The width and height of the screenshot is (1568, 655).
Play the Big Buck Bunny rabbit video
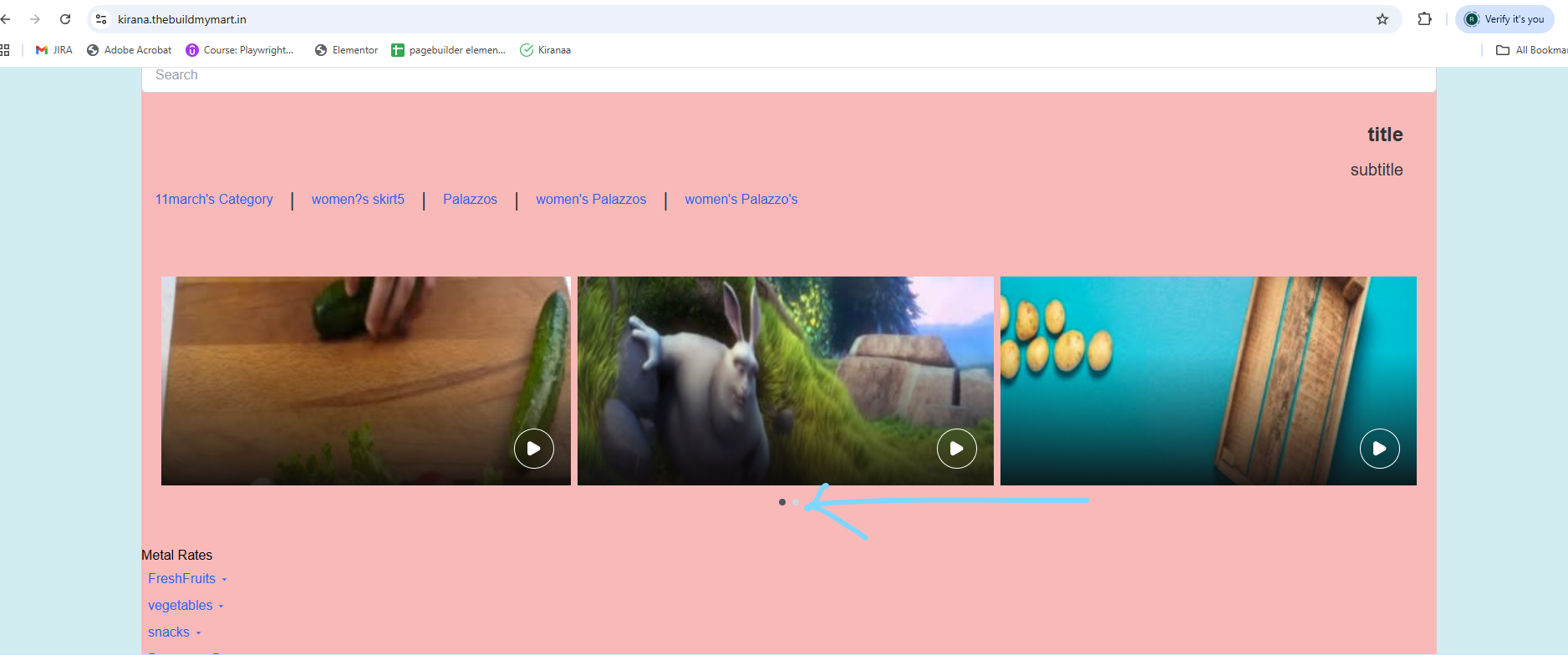click(x=957, y=449)
